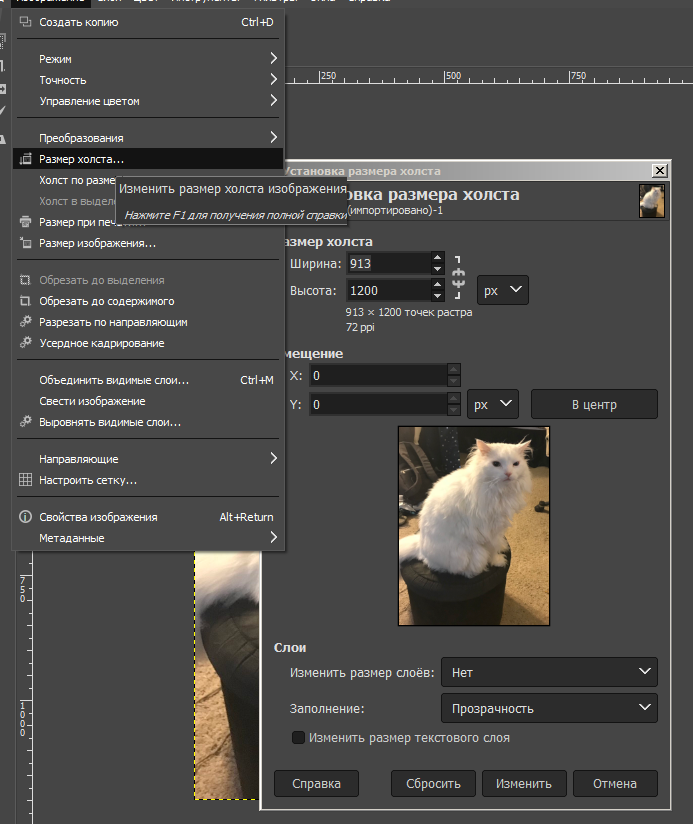Open the Изменить размер слоёв dropdown

[x=549, y=672]
